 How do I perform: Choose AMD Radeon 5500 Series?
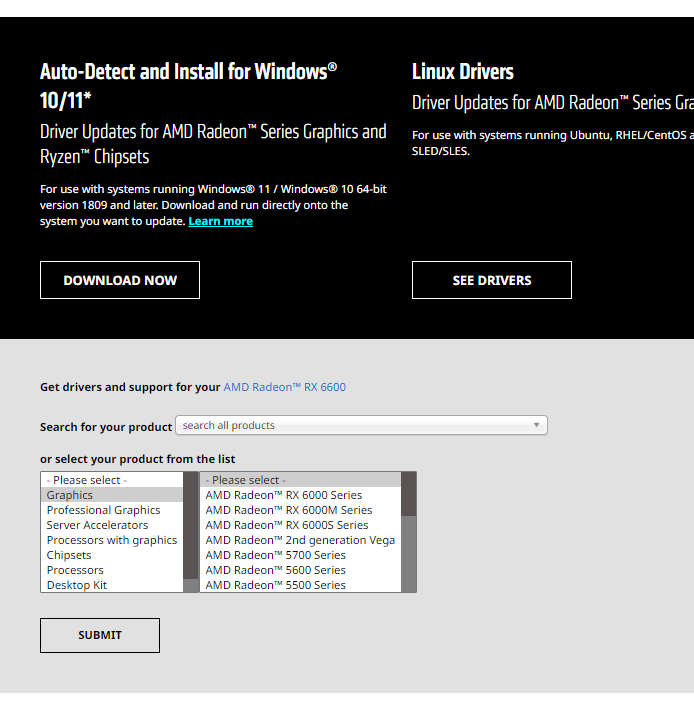click(300, 585)
